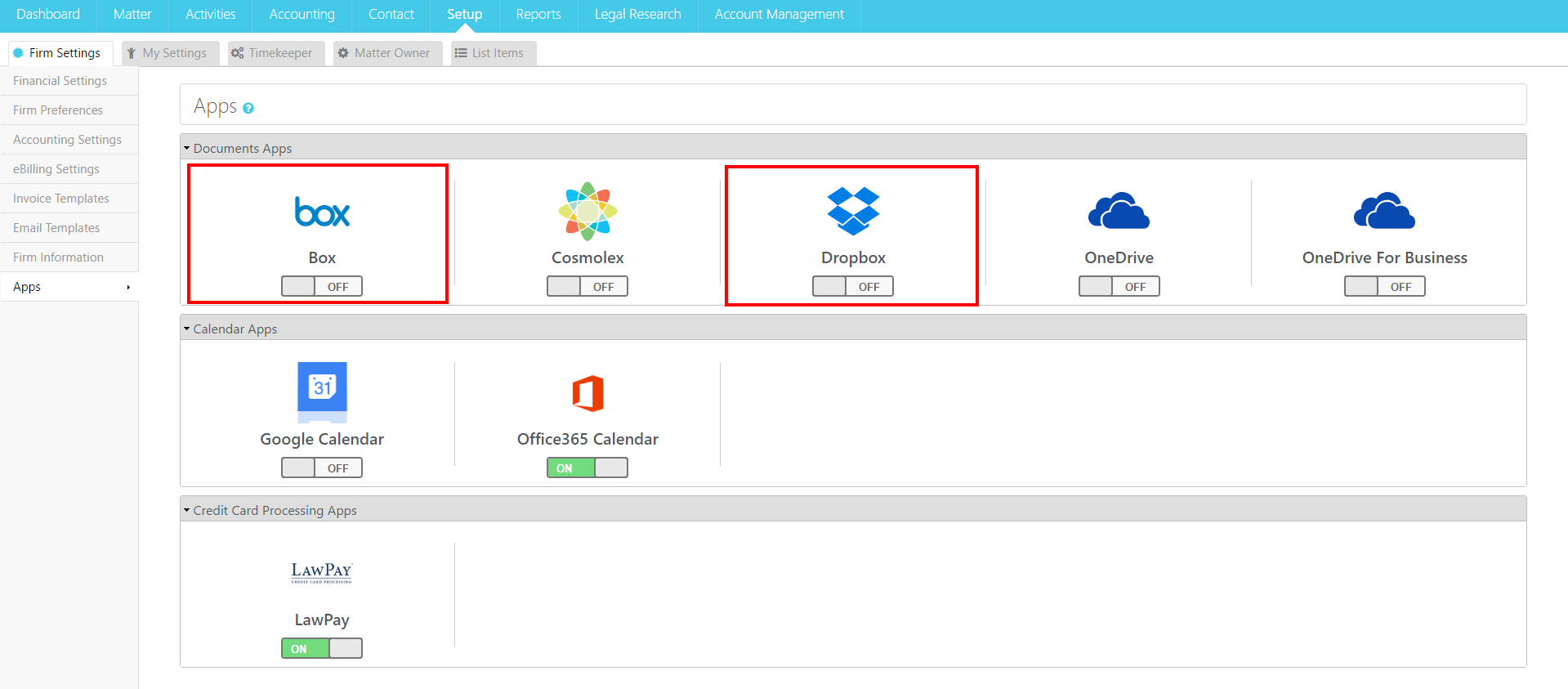
Task: Click the Office365 Calendar logo
Action: tap(587, 393)
